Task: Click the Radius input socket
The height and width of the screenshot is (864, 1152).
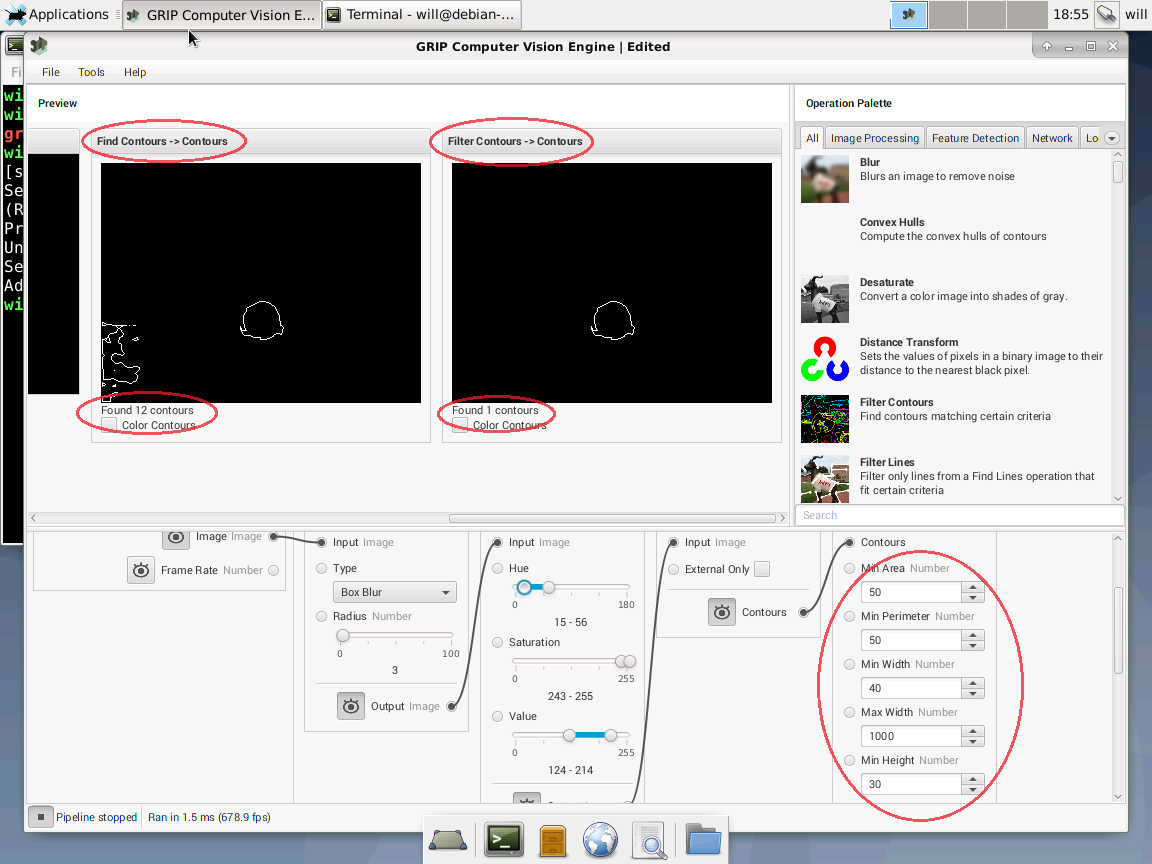Action: (321, 616)
